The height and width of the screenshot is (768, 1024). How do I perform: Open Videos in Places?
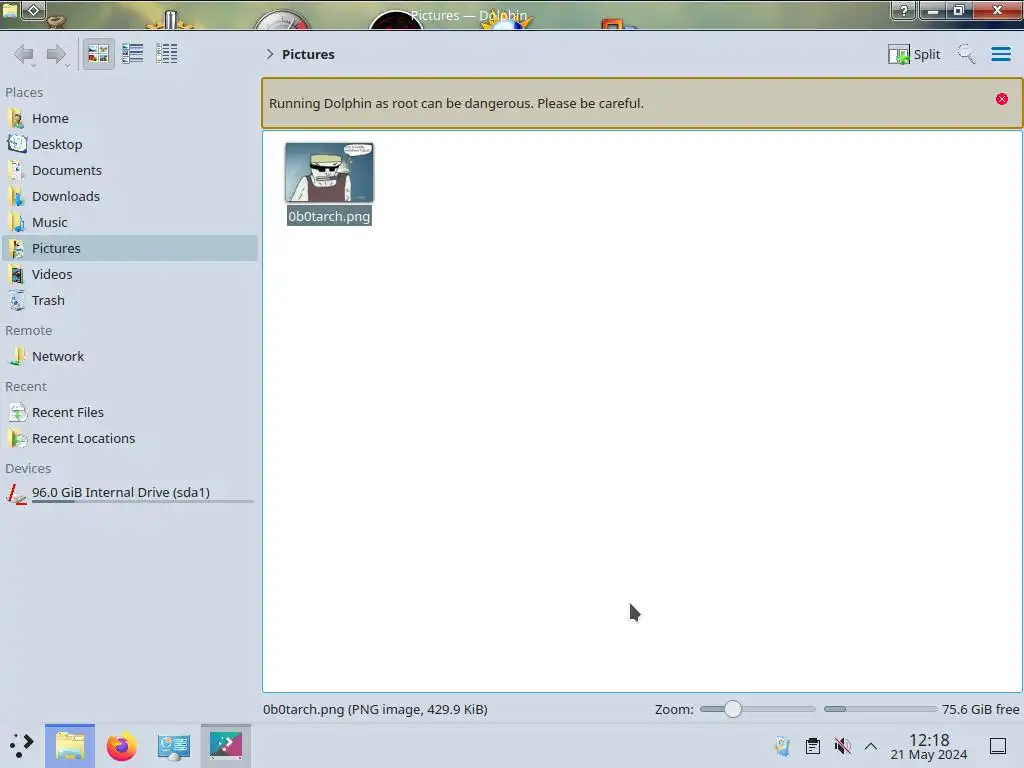click(x=130, y=274)
